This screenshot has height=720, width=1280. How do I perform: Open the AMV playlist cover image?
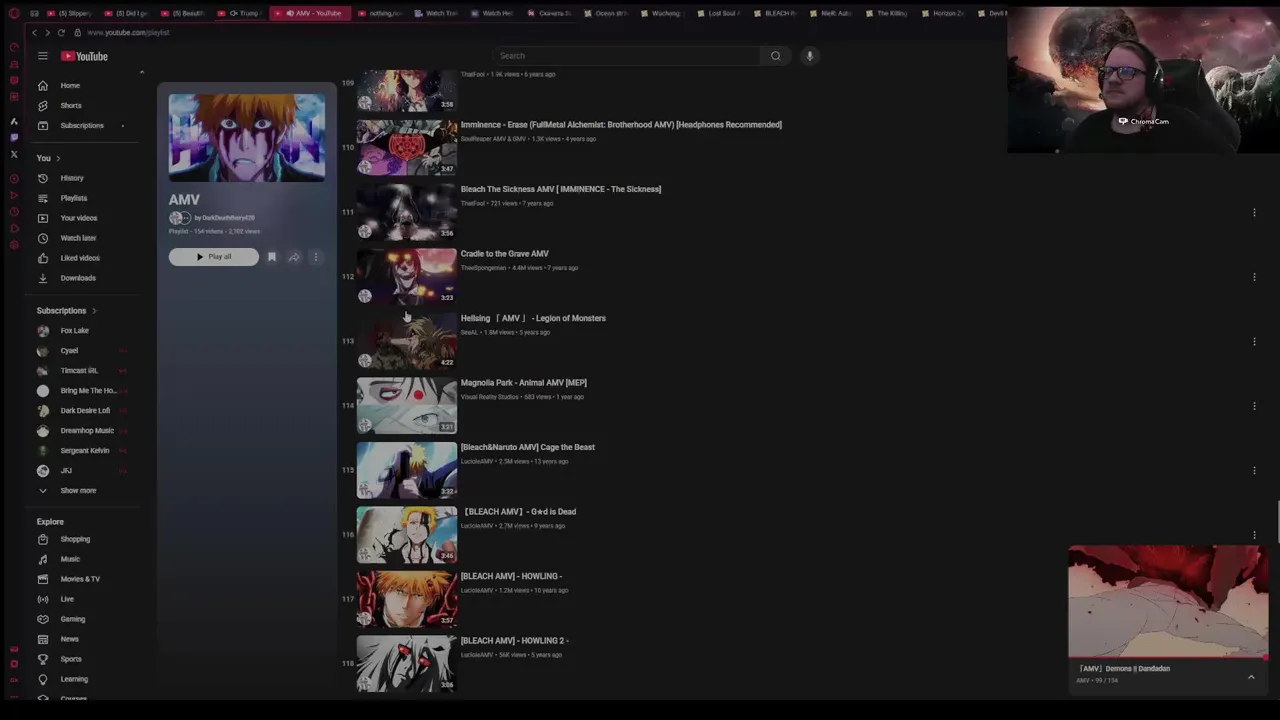tap(247, 138)
